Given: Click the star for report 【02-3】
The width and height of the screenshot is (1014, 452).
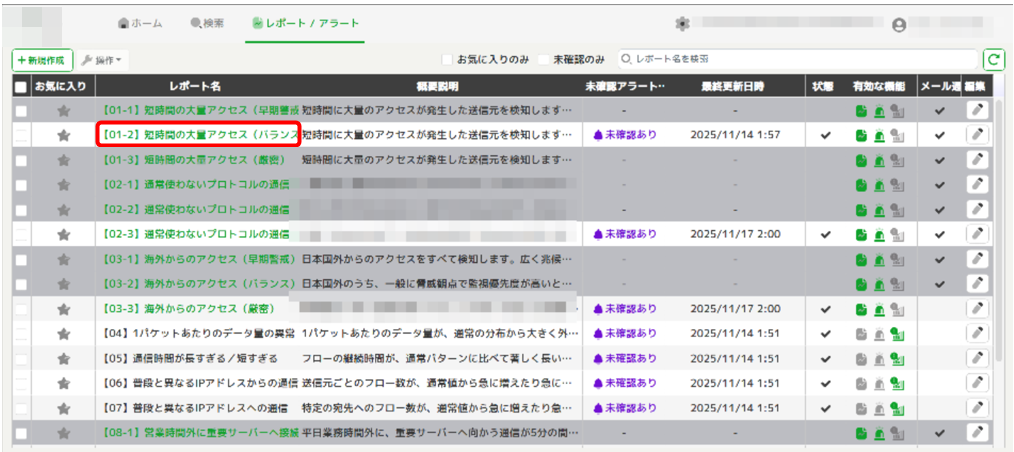Looking at the screenshot, I should [63, 235].
